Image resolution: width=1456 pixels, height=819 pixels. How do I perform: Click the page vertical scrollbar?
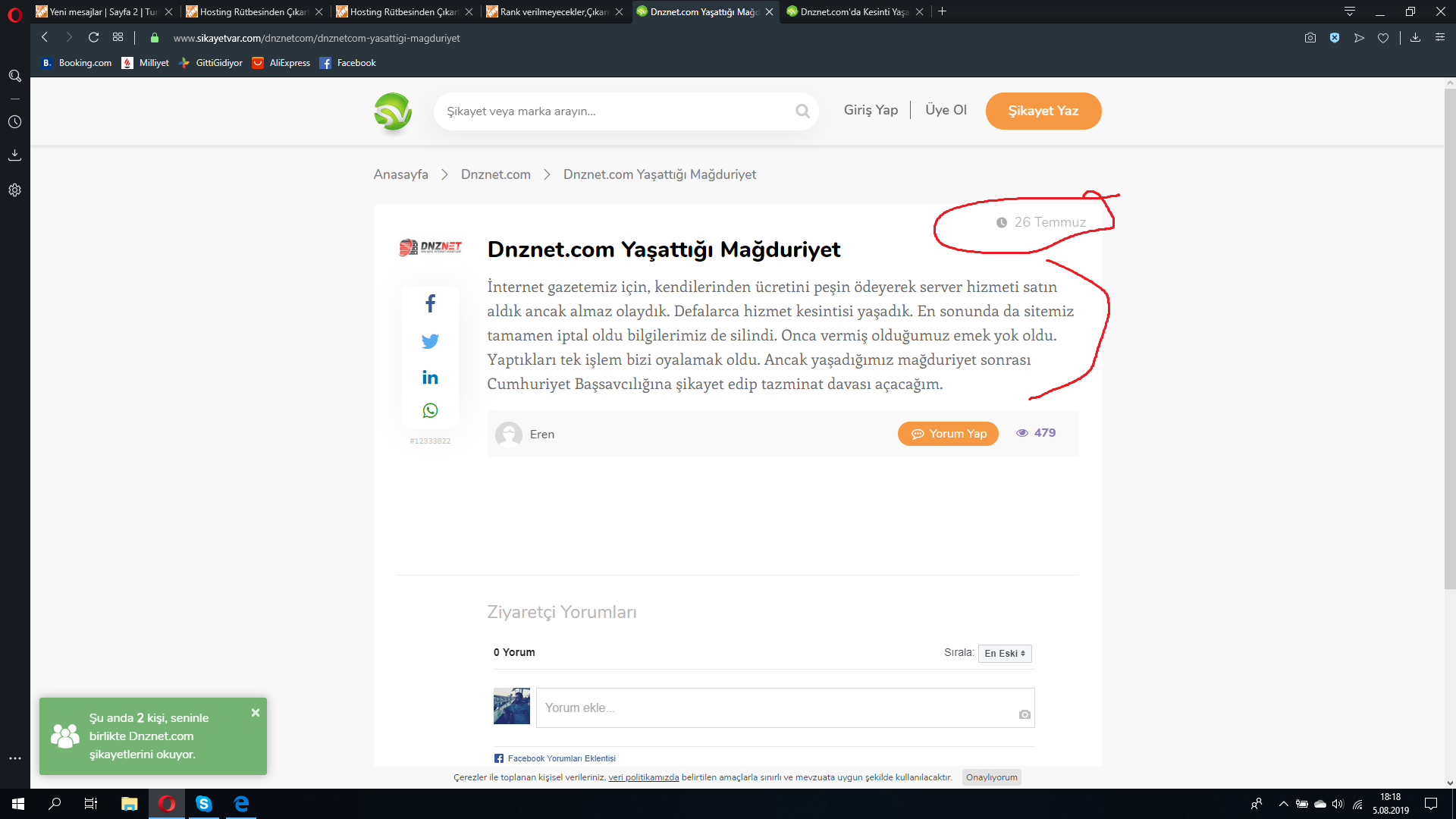point(1449,337)
